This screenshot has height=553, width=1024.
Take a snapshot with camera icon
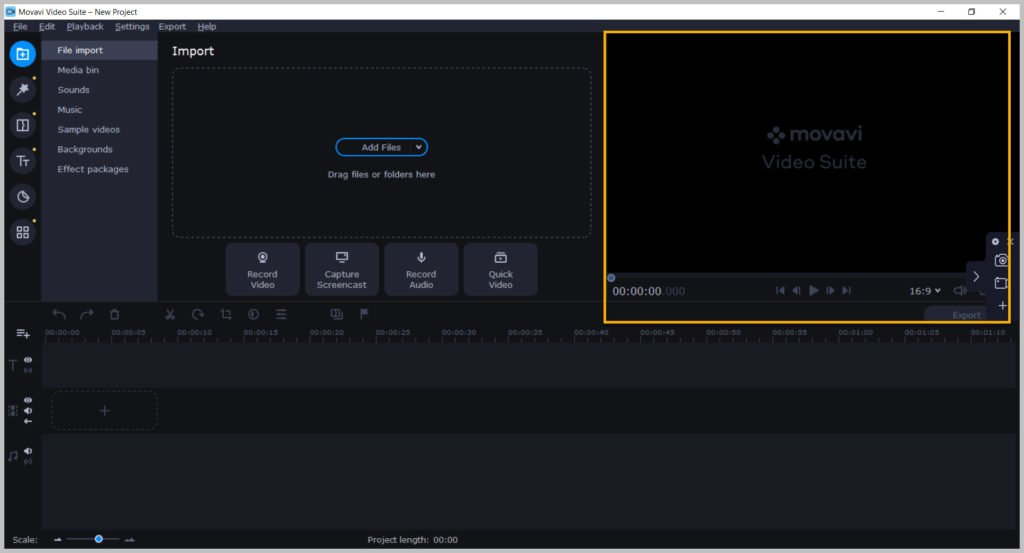pos(1000,261)
